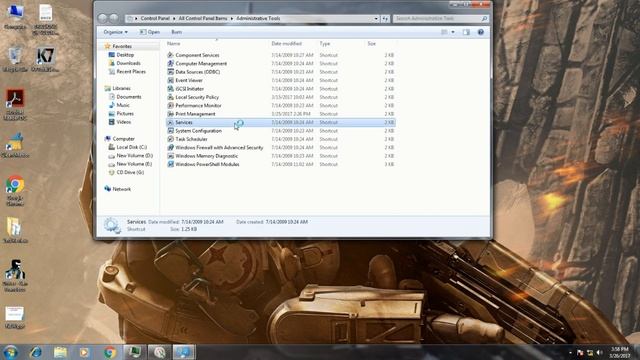Open Windows Media Player from the taskbar
The height and width of the screenshot is (360, 640).
[x=85, y=352]
